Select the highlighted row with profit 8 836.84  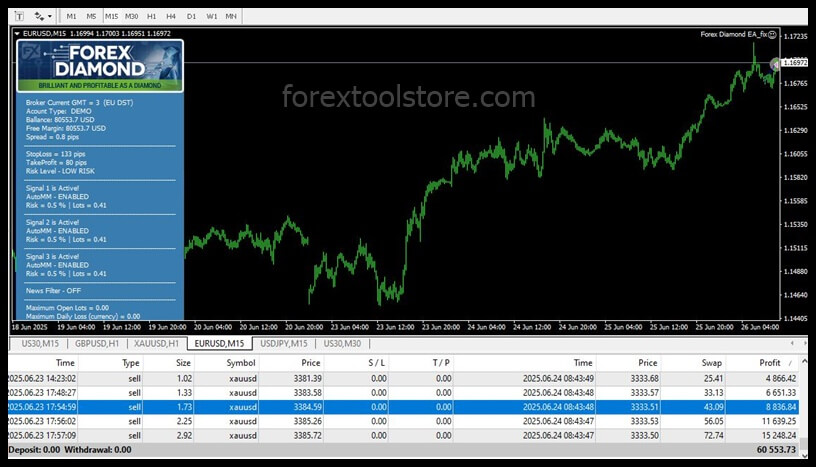tap(403, 407)
